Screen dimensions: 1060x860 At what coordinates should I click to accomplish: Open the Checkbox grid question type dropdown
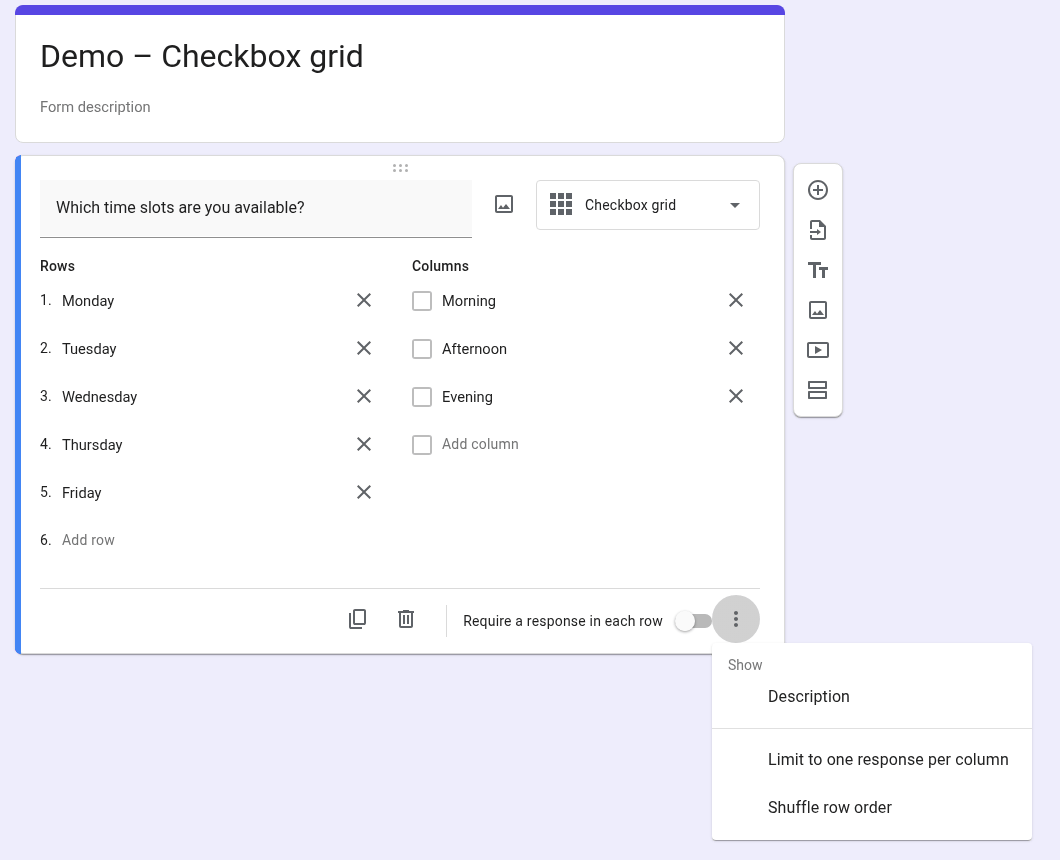pos(648,205)
